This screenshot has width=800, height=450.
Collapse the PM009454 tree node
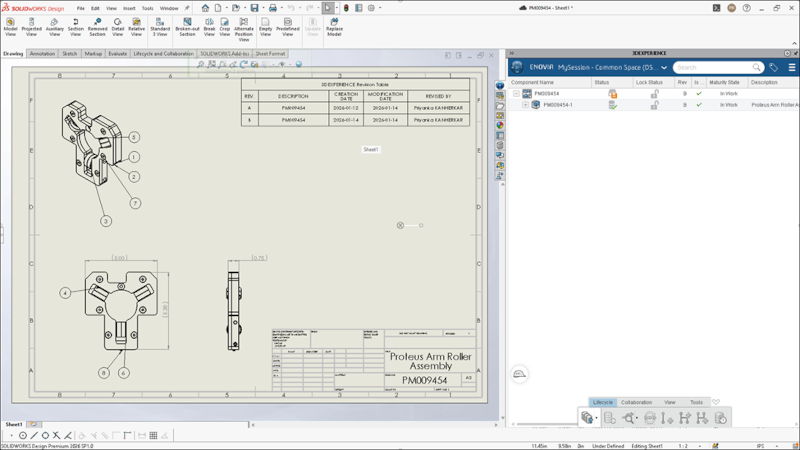[x=516, y=94]
